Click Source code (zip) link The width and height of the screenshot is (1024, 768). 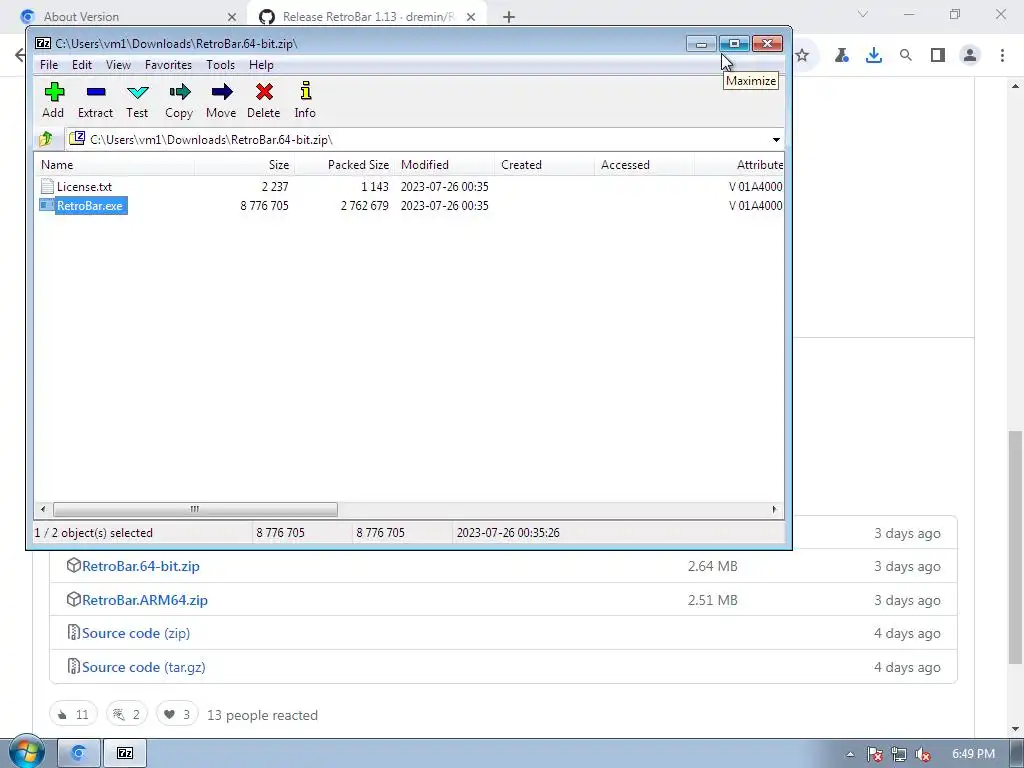tap(136, 633)
